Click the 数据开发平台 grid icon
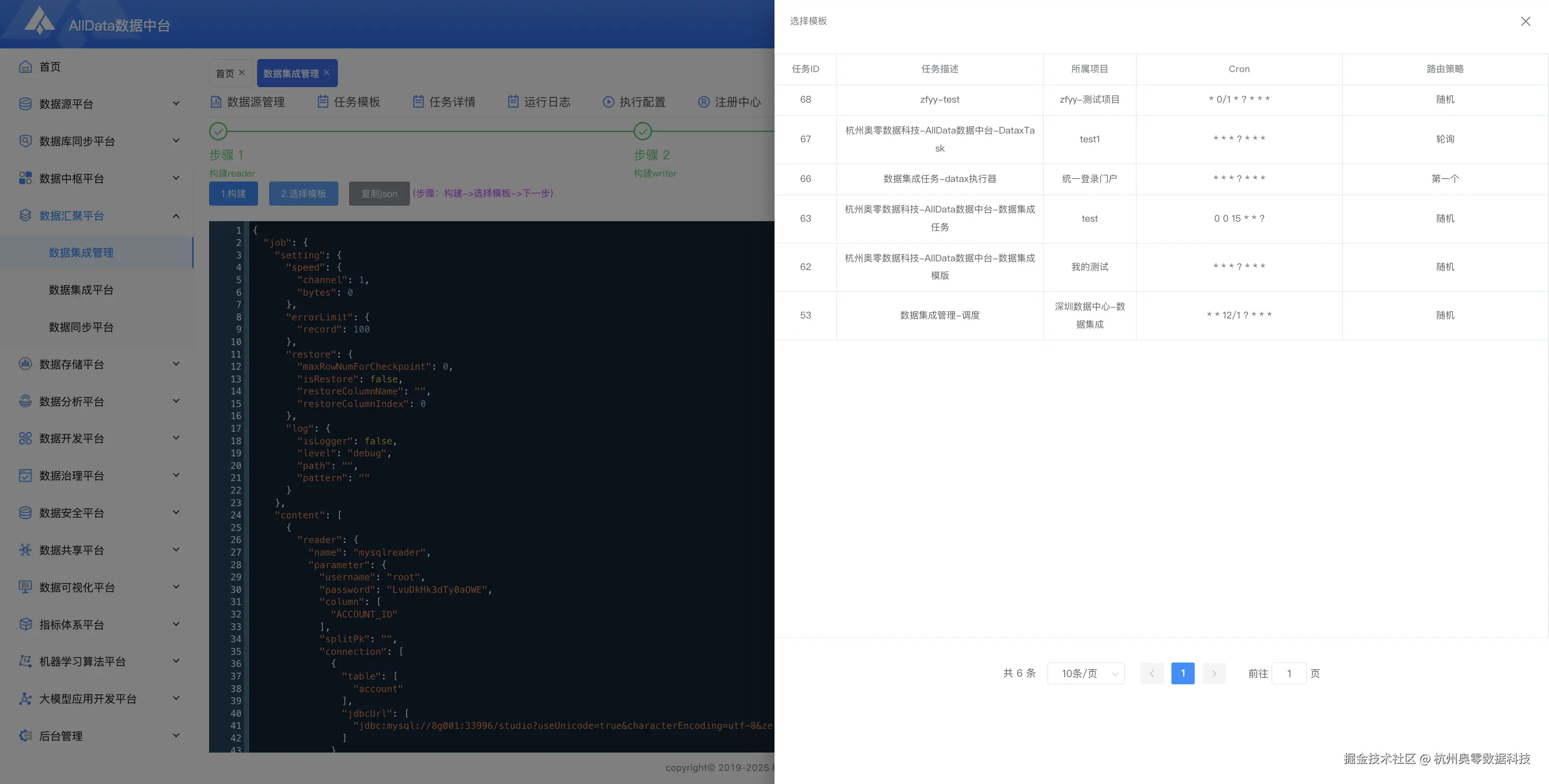Viewport: 1549px width, 784px height. [x=25, y=438]
